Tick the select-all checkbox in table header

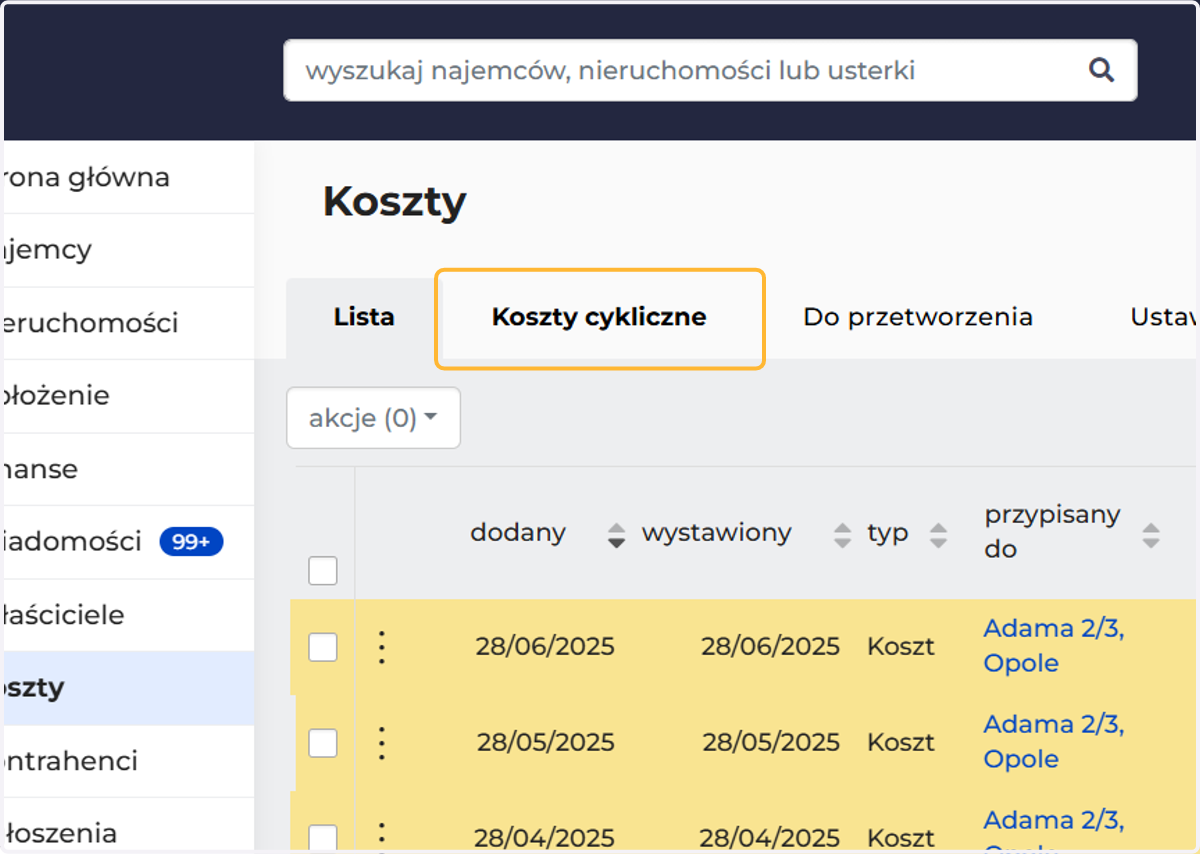(323, 571)
